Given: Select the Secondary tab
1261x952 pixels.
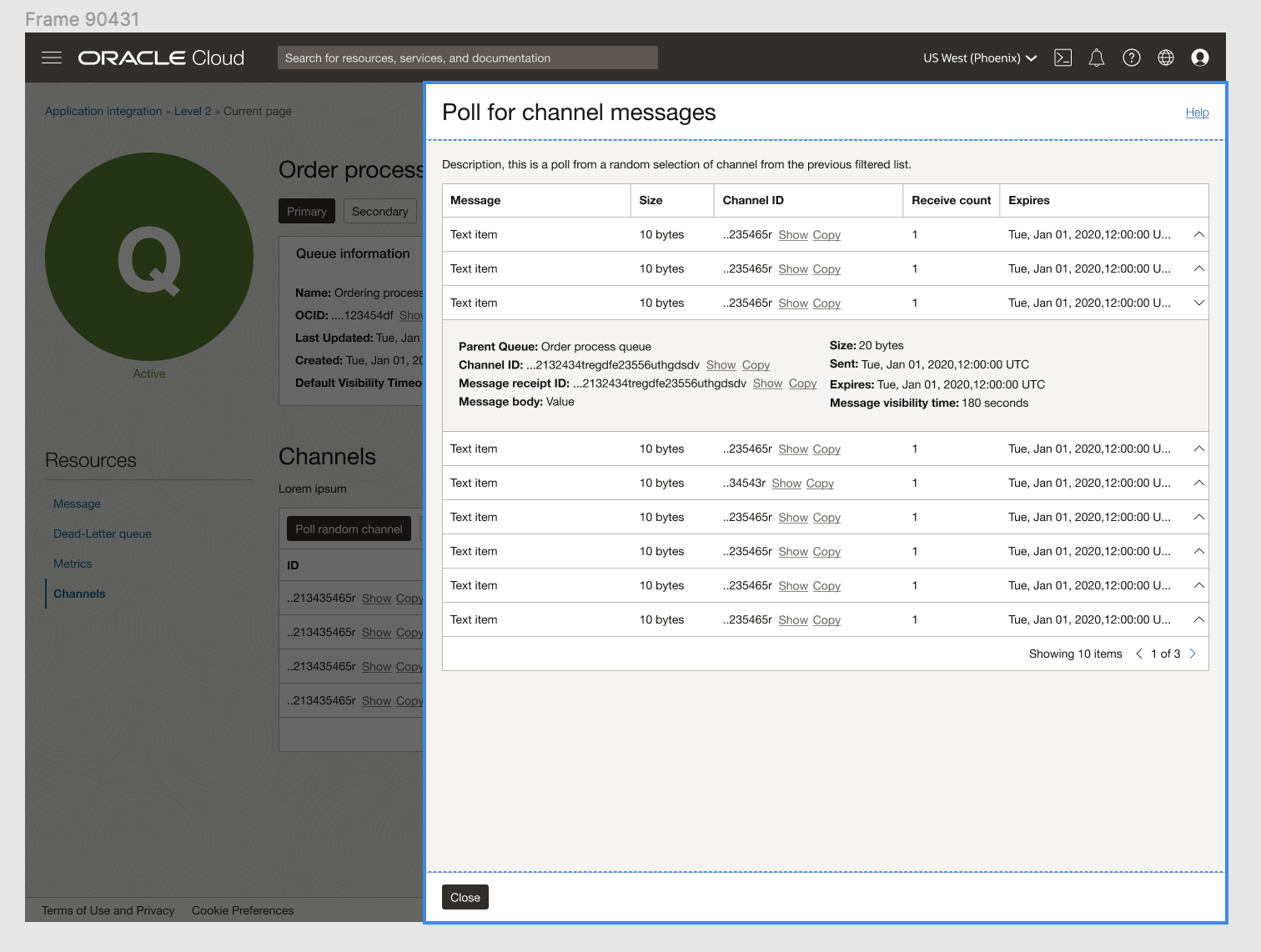Looking at the screenshot, I should 379,211.
